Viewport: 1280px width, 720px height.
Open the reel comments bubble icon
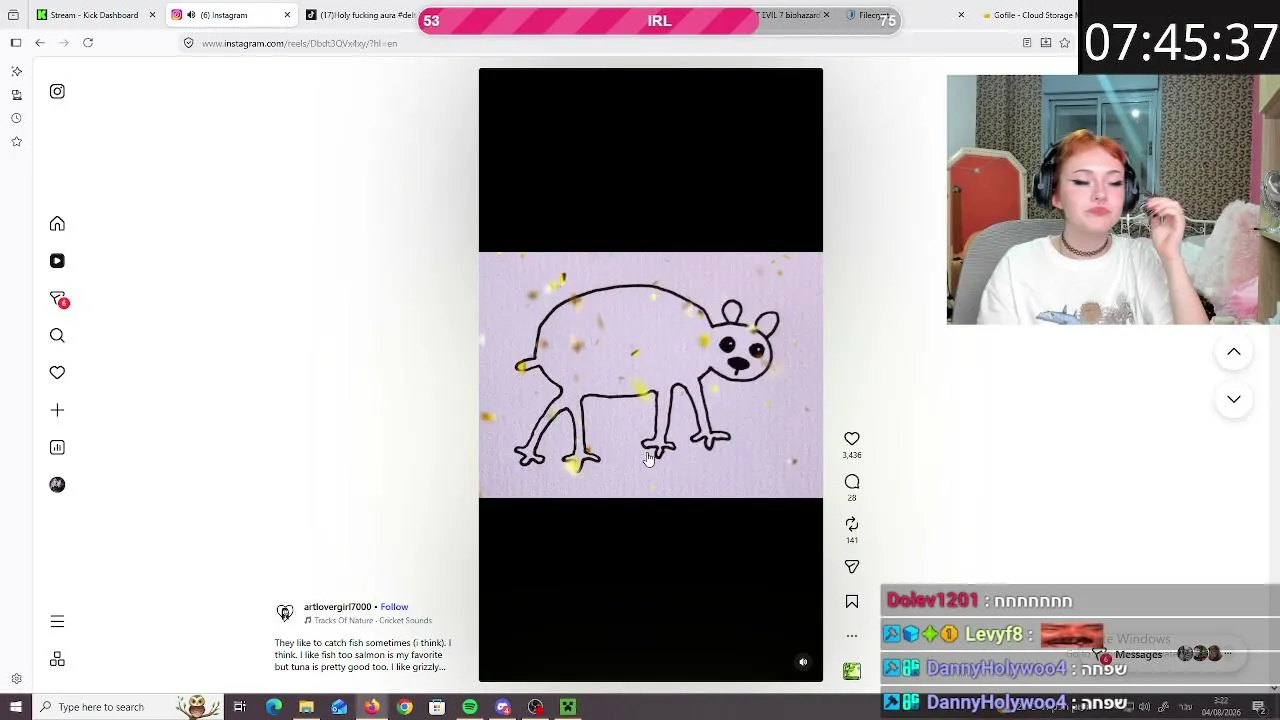852,482
